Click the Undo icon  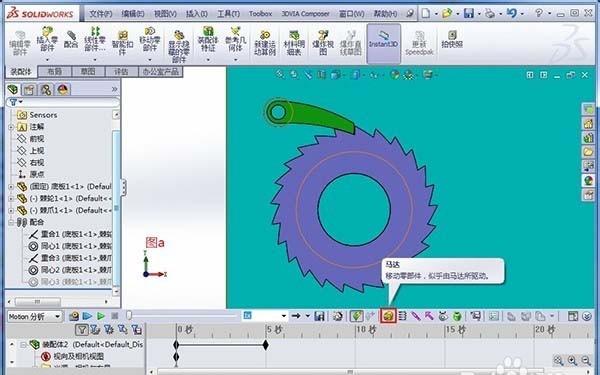pos(512,13)
